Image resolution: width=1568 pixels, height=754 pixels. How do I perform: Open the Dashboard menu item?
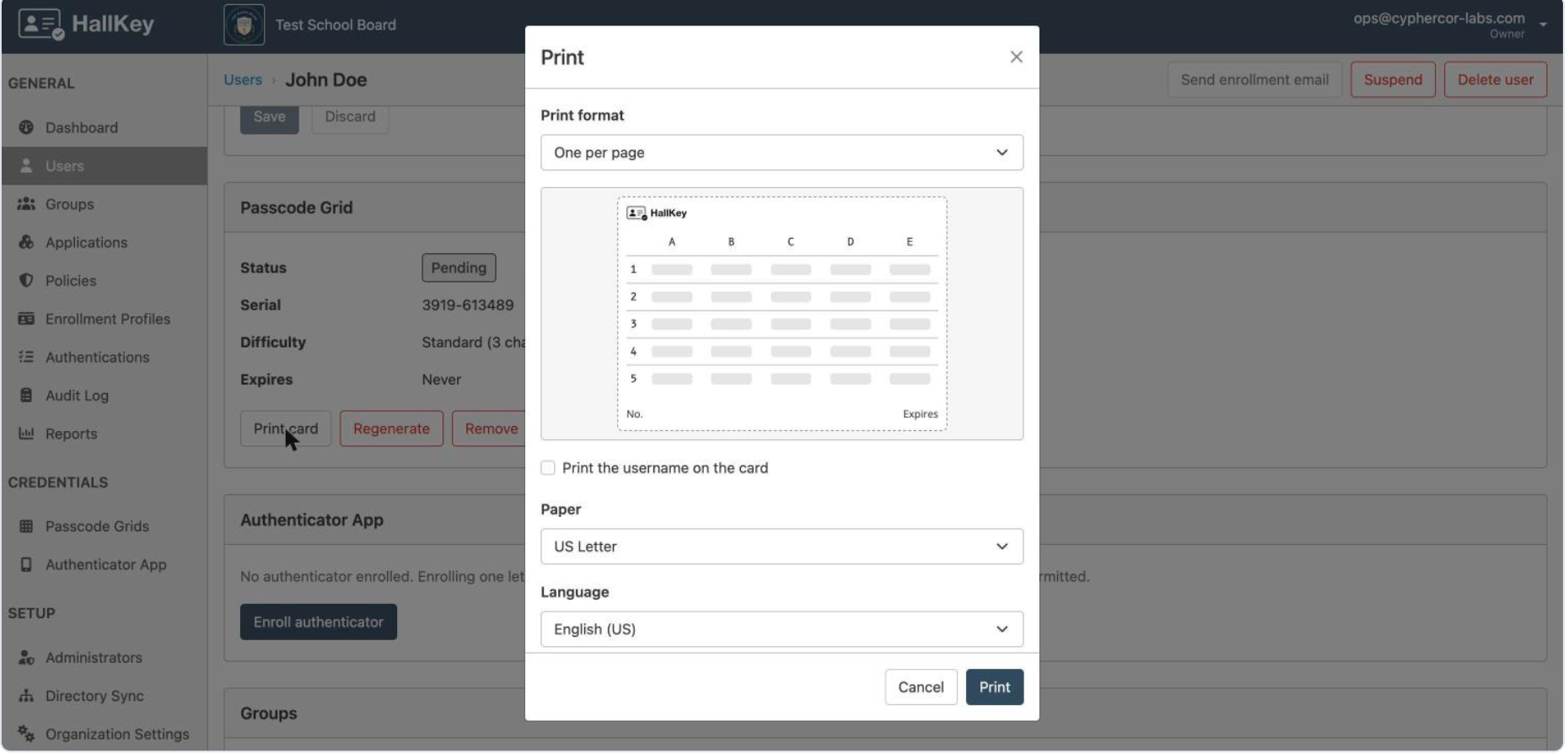105,127
